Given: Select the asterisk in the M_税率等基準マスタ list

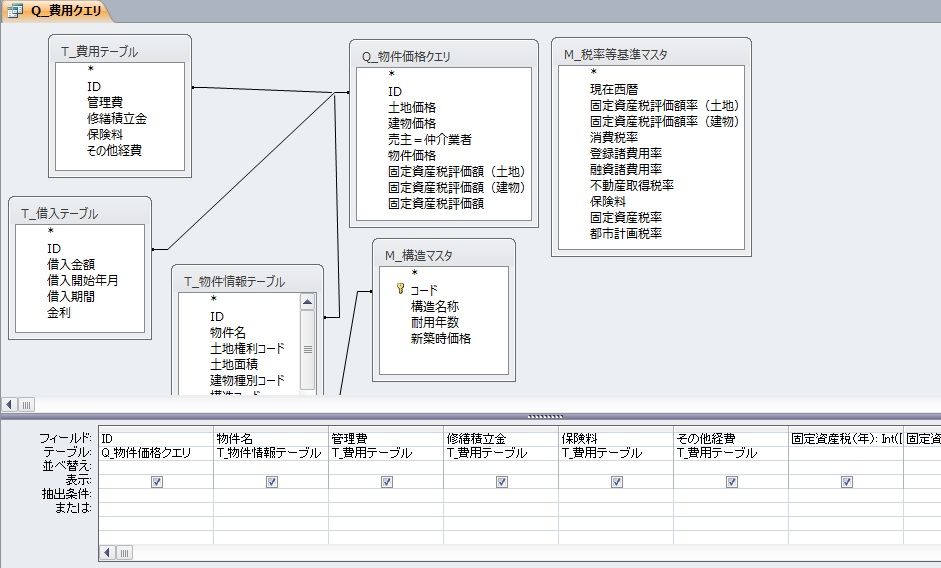Looking at the screenshot, I should [x=593, y=72].
